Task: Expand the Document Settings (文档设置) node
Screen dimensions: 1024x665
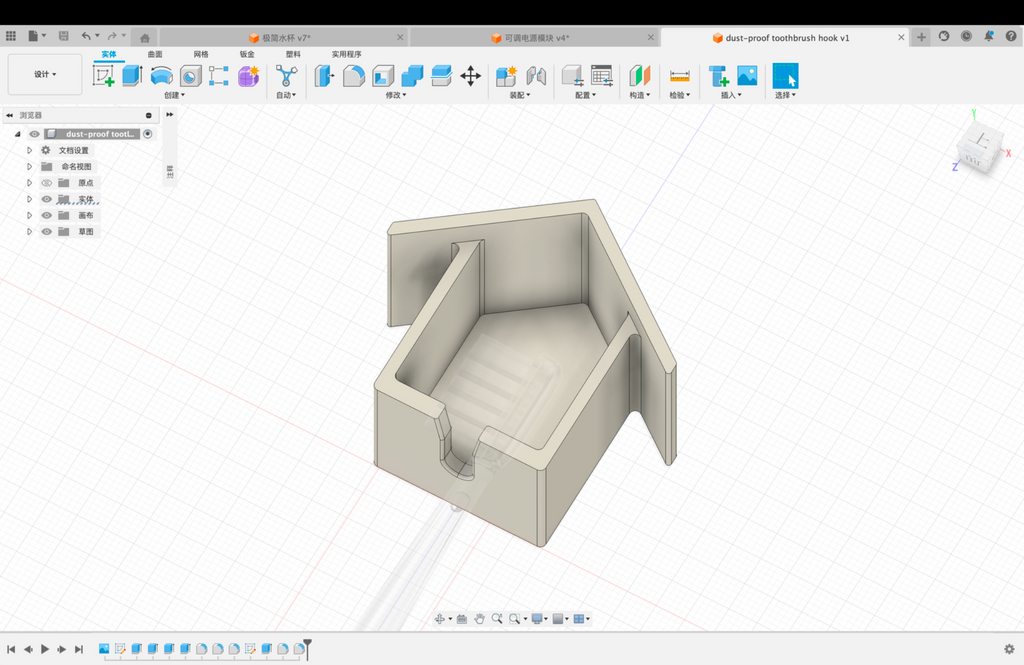Action: pyautogui.click(x=29, y=150)
